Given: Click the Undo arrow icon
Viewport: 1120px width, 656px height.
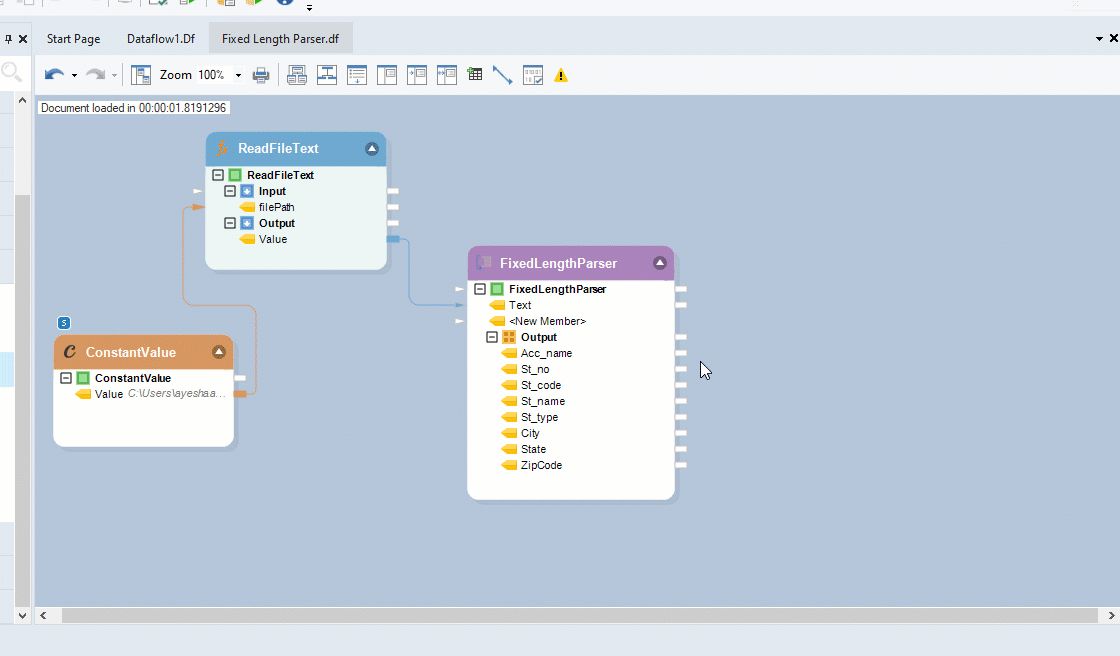Looking at the screenshot, I should click(x=54, y=75).
